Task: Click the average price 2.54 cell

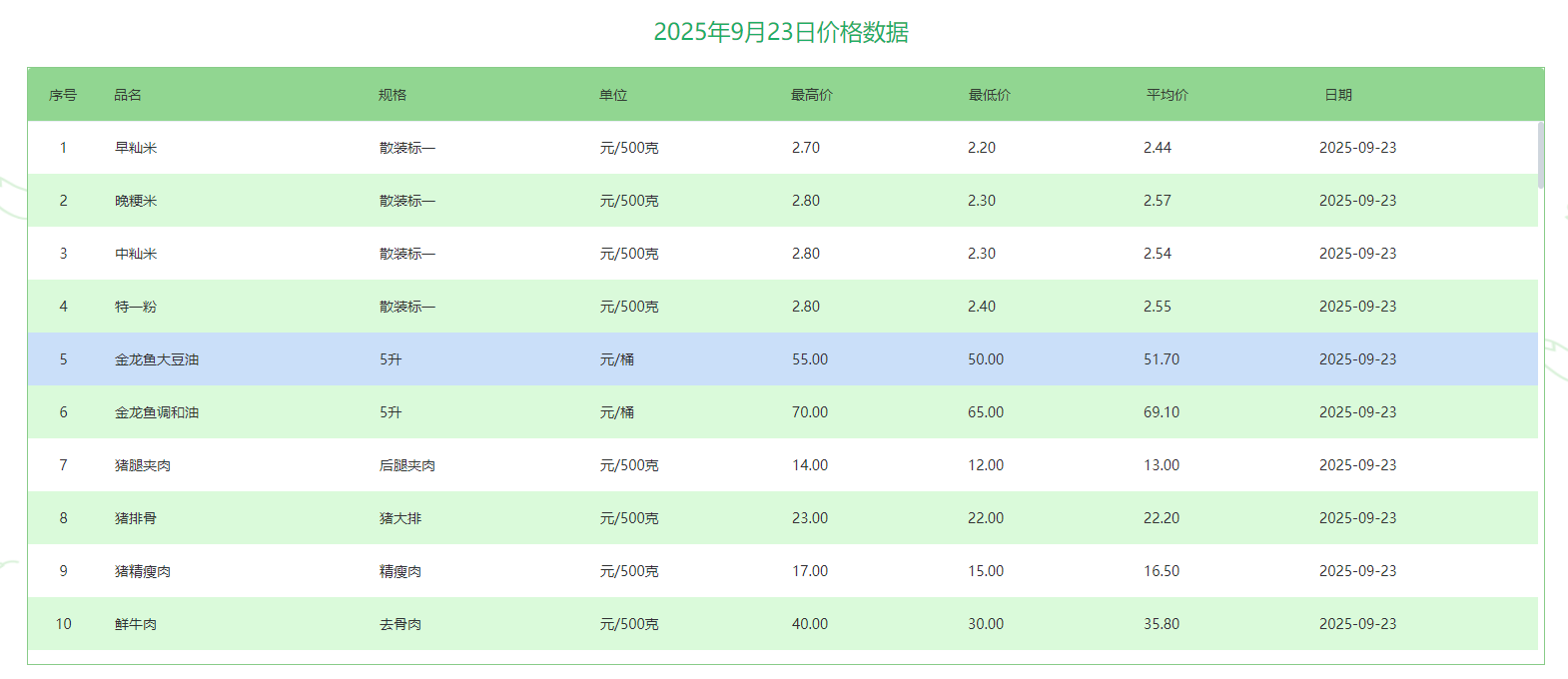Action: click(x=1158, y=254)
